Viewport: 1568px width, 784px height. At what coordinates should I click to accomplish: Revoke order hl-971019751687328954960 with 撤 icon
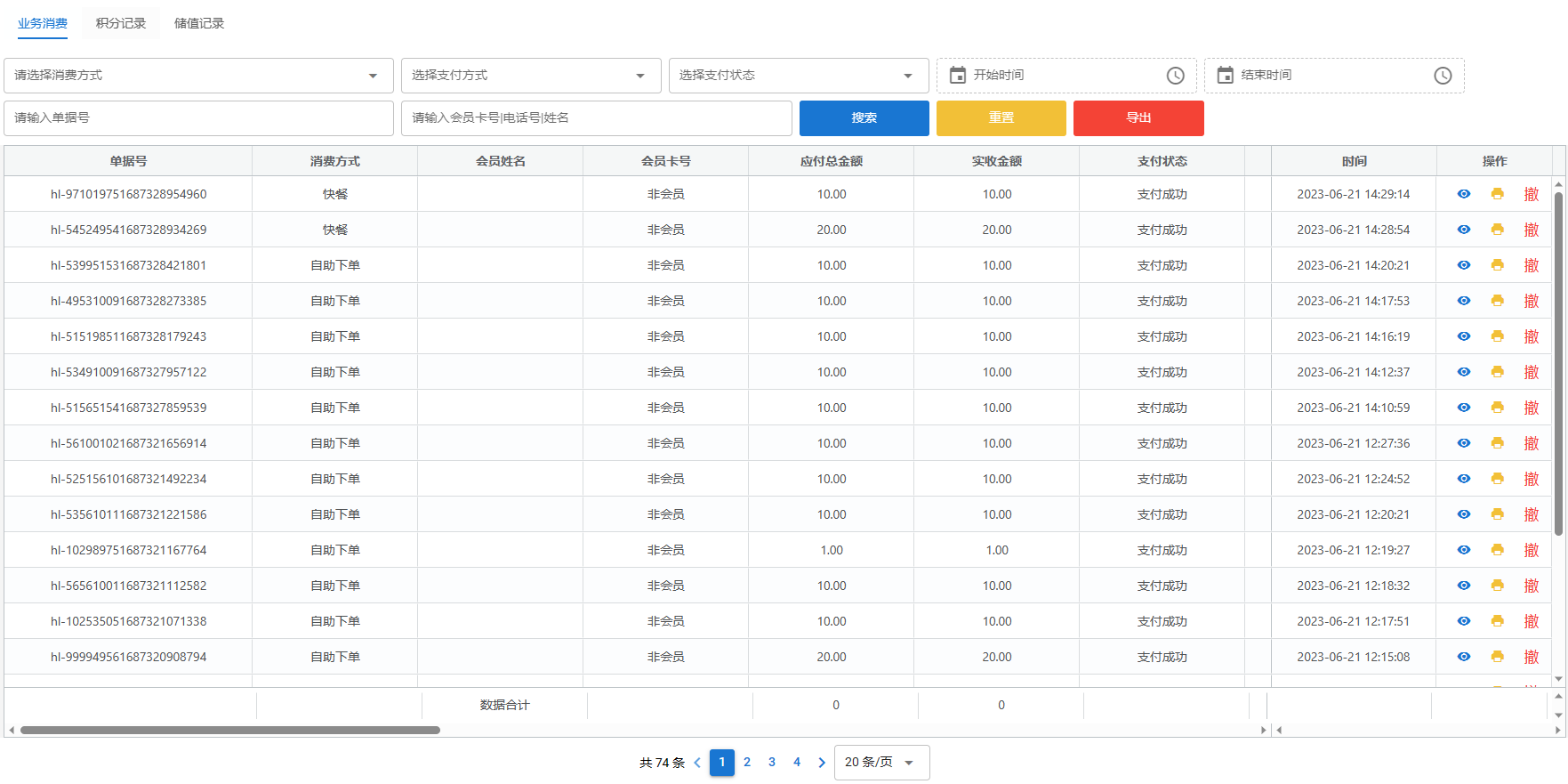pos(1531,194)
